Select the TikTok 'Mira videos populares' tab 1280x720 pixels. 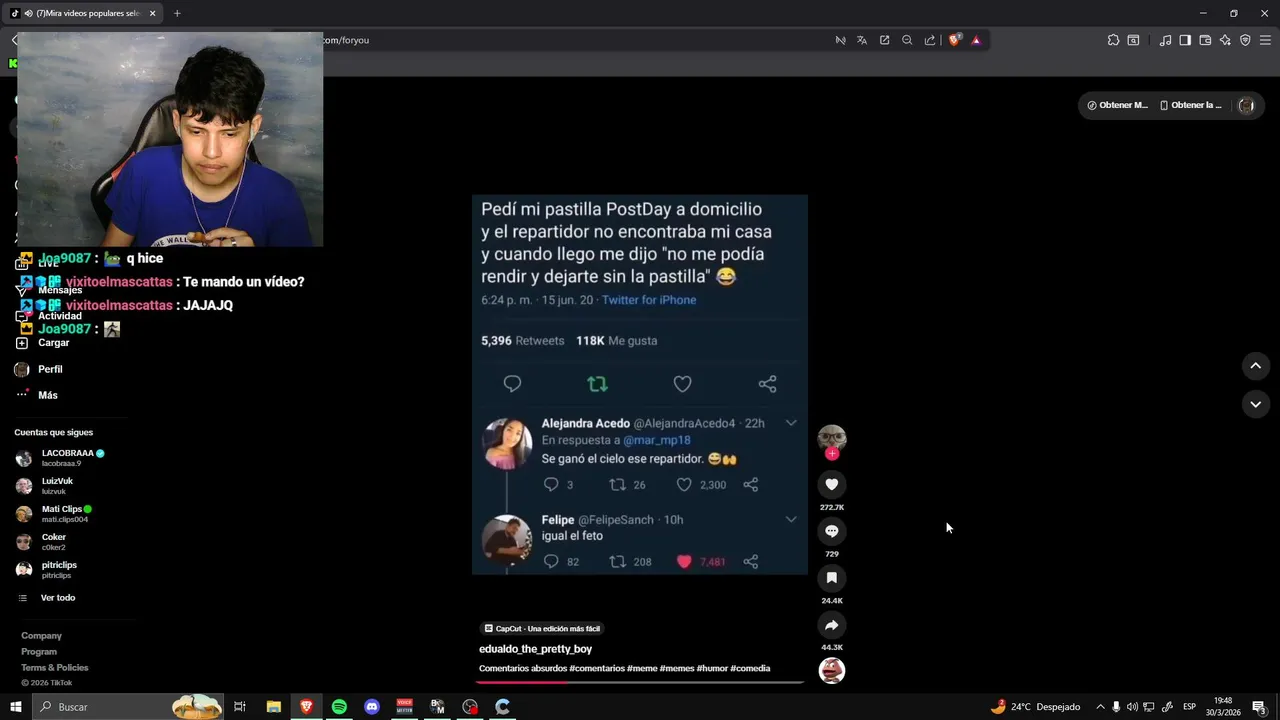pyautogui.click(x=84, y=13)
